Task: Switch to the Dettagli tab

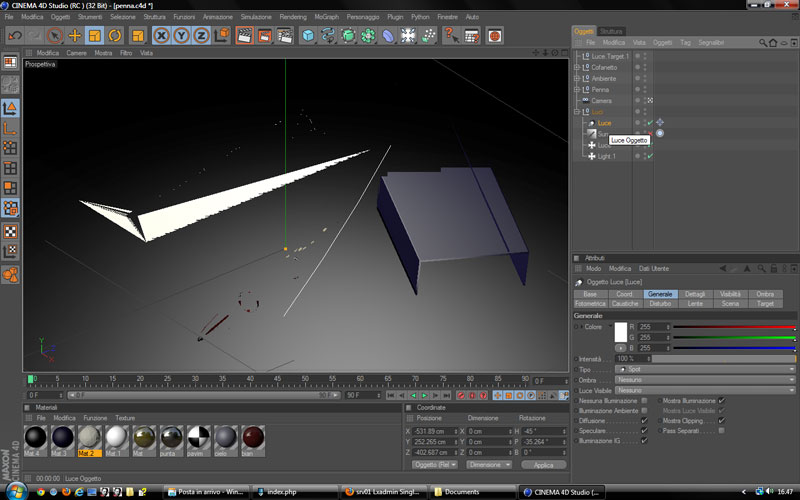Action: pos(695,294)
